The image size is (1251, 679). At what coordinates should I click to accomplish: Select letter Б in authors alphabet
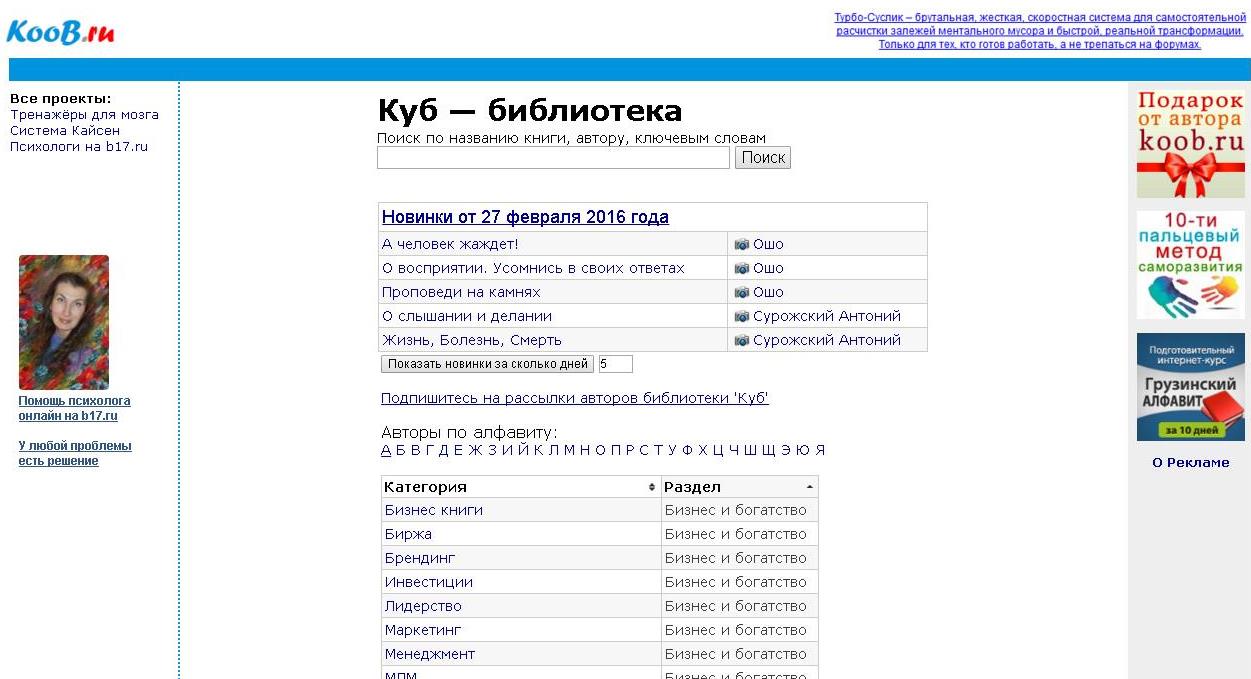[x=401, y=450]
